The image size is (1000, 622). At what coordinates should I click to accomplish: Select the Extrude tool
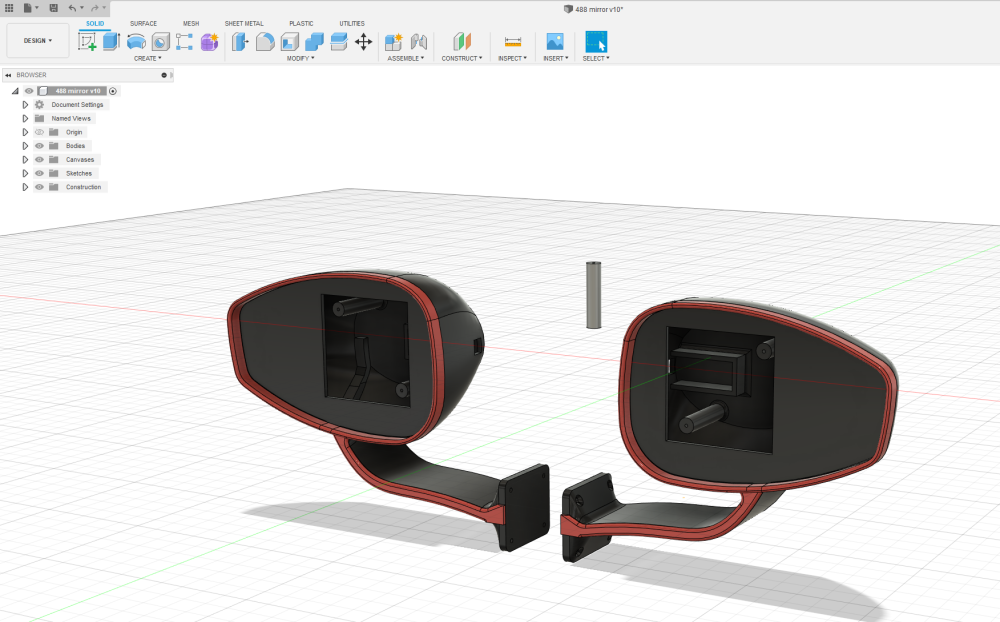[111, 42]
